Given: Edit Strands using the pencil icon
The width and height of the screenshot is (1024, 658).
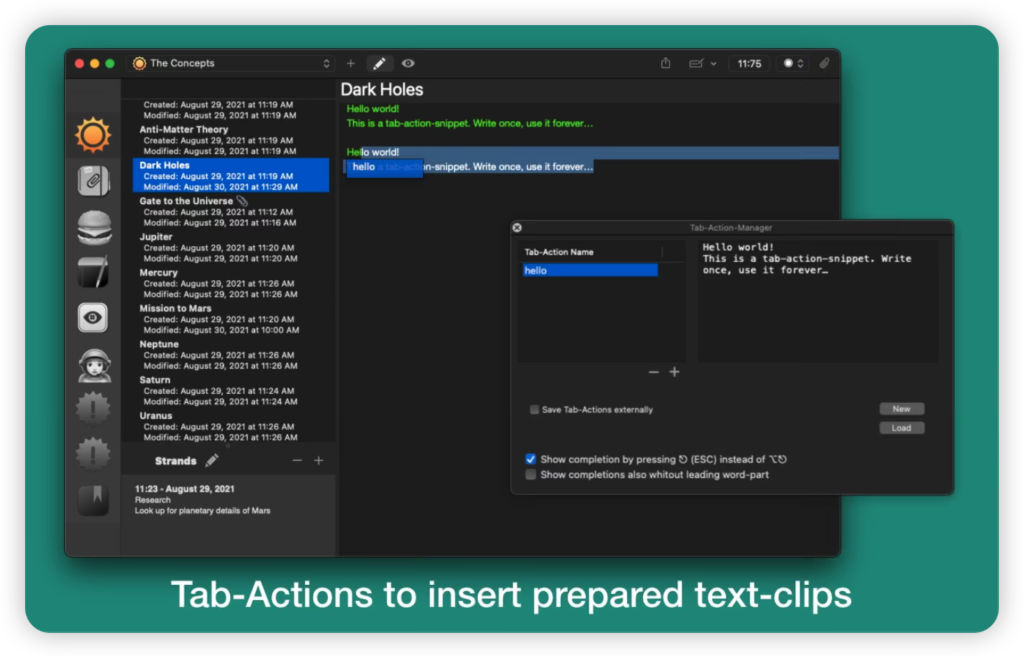Looking at the screenshot, I should [211, 461].
